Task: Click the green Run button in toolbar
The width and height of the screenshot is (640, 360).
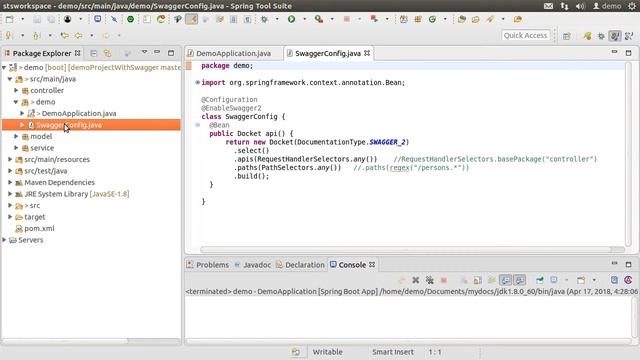Action: click(291, 19)
